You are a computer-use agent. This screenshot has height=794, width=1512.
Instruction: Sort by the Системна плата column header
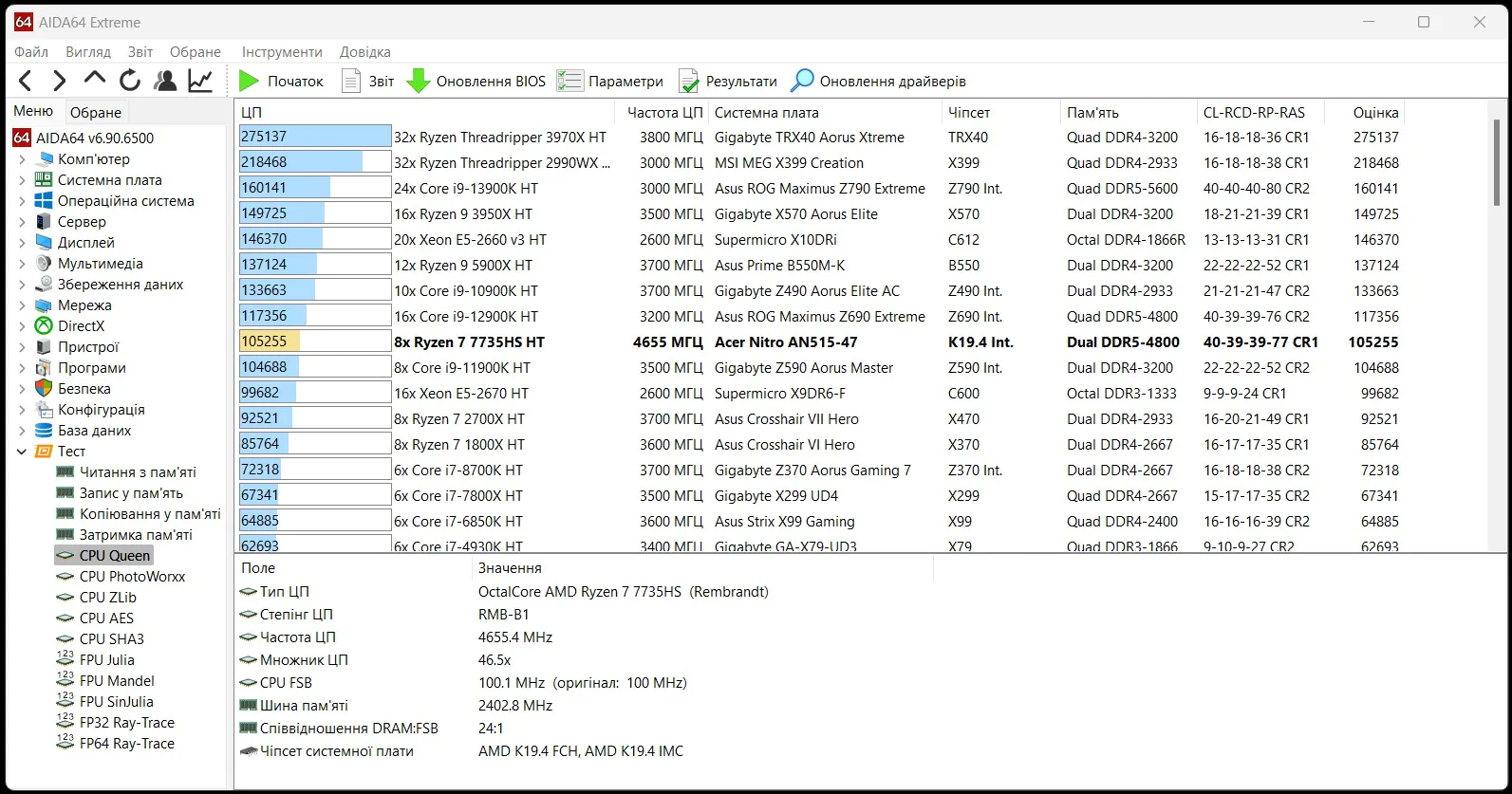pos(826,112)
